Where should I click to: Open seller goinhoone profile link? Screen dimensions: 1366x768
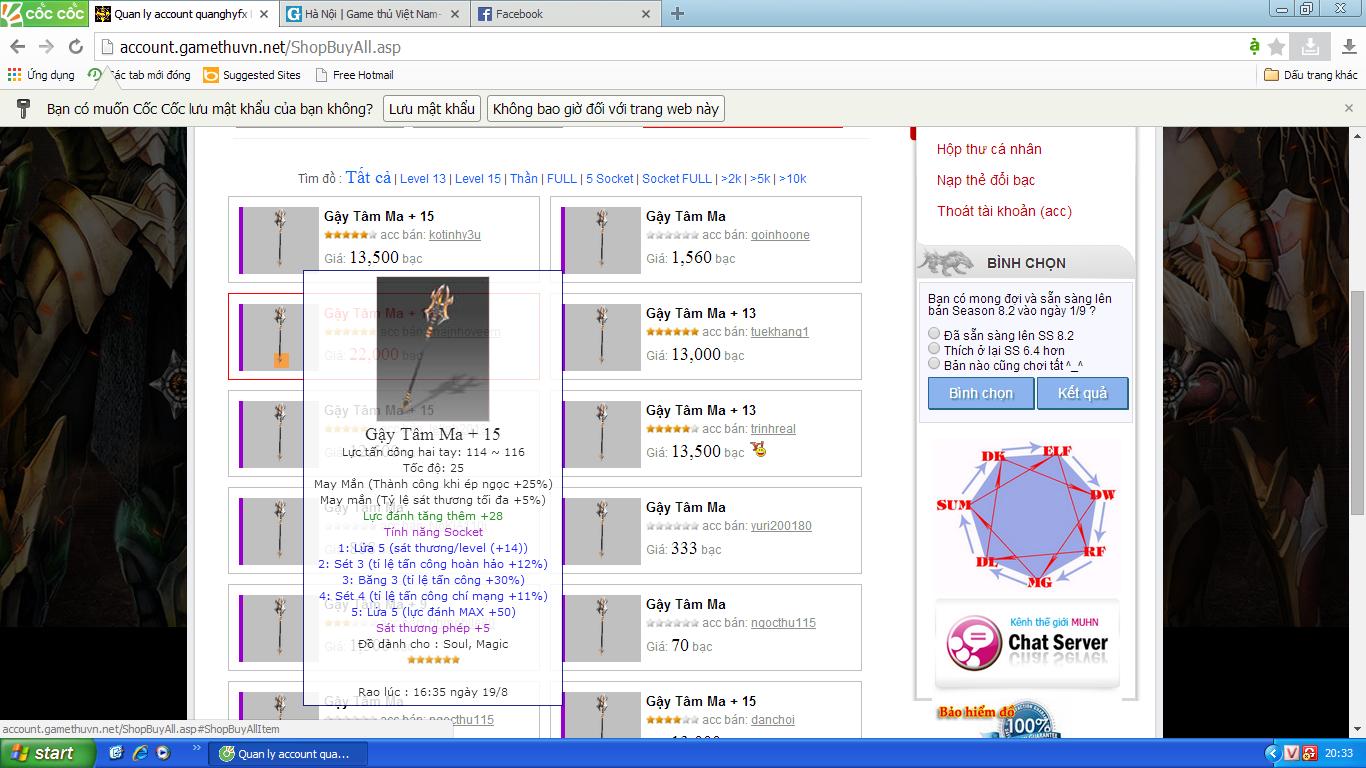(780, 235)
